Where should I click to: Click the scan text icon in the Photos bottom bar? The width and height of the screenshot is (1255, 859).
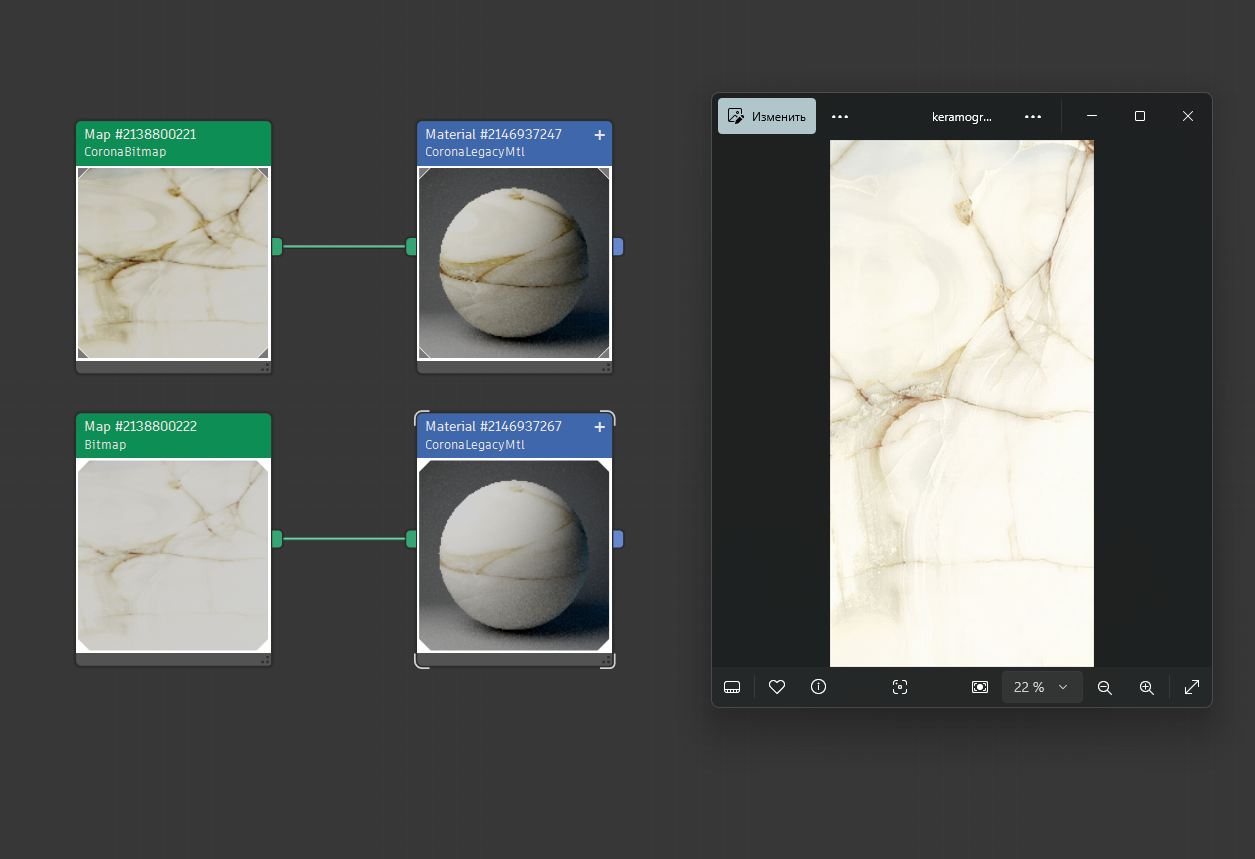pyautogui.click(x=900, y=687)
